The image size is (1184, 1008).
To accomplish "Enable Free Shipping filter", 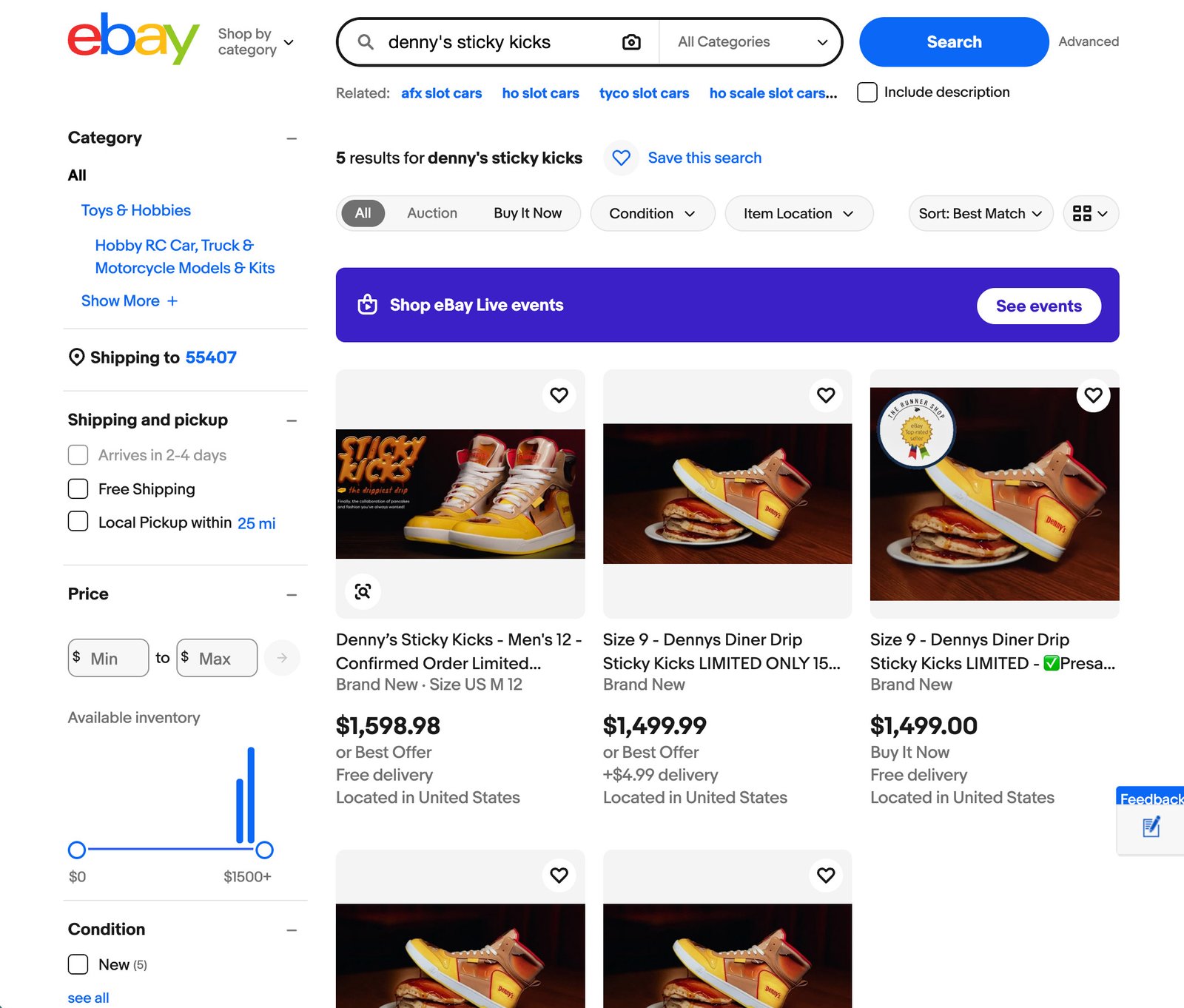I will 78,488.
